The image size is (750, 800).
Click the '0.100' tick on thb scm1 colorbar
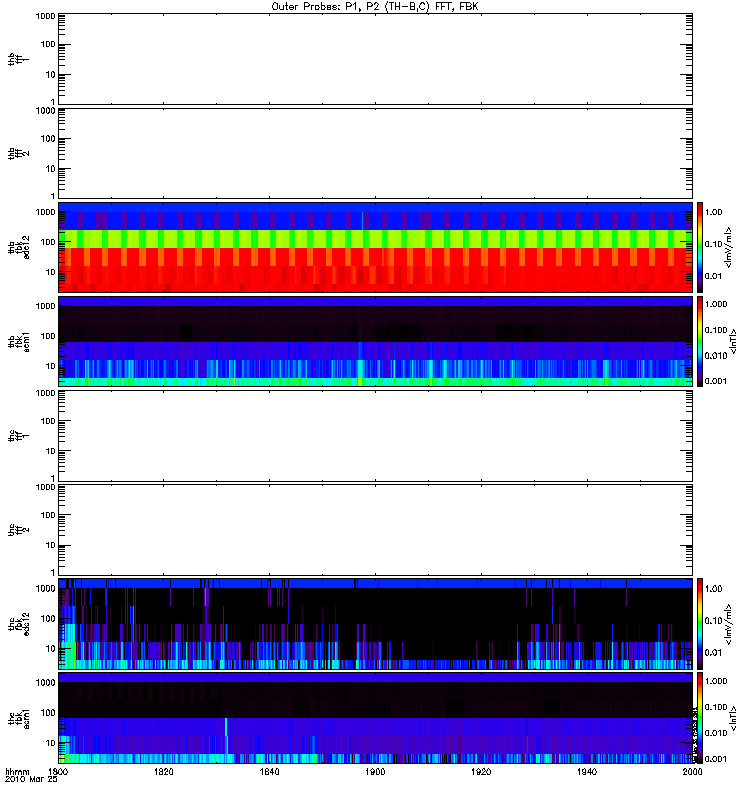pos(716,330)
